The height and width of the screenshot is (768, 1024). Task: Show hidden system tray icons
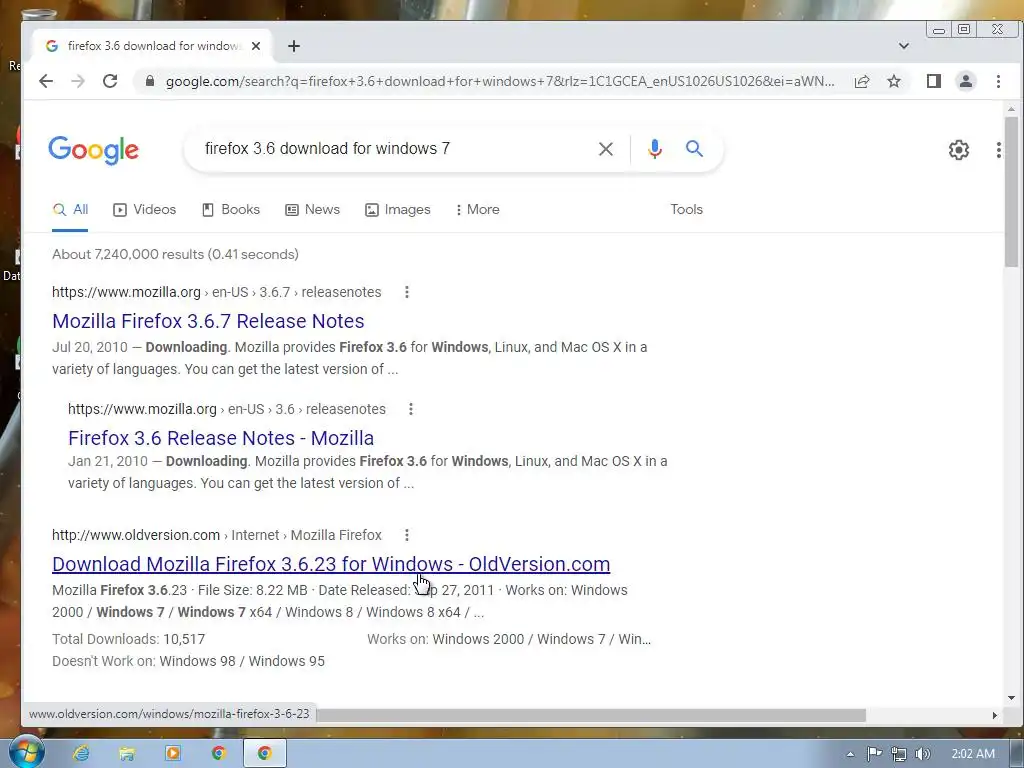click(x=850, y=754)
